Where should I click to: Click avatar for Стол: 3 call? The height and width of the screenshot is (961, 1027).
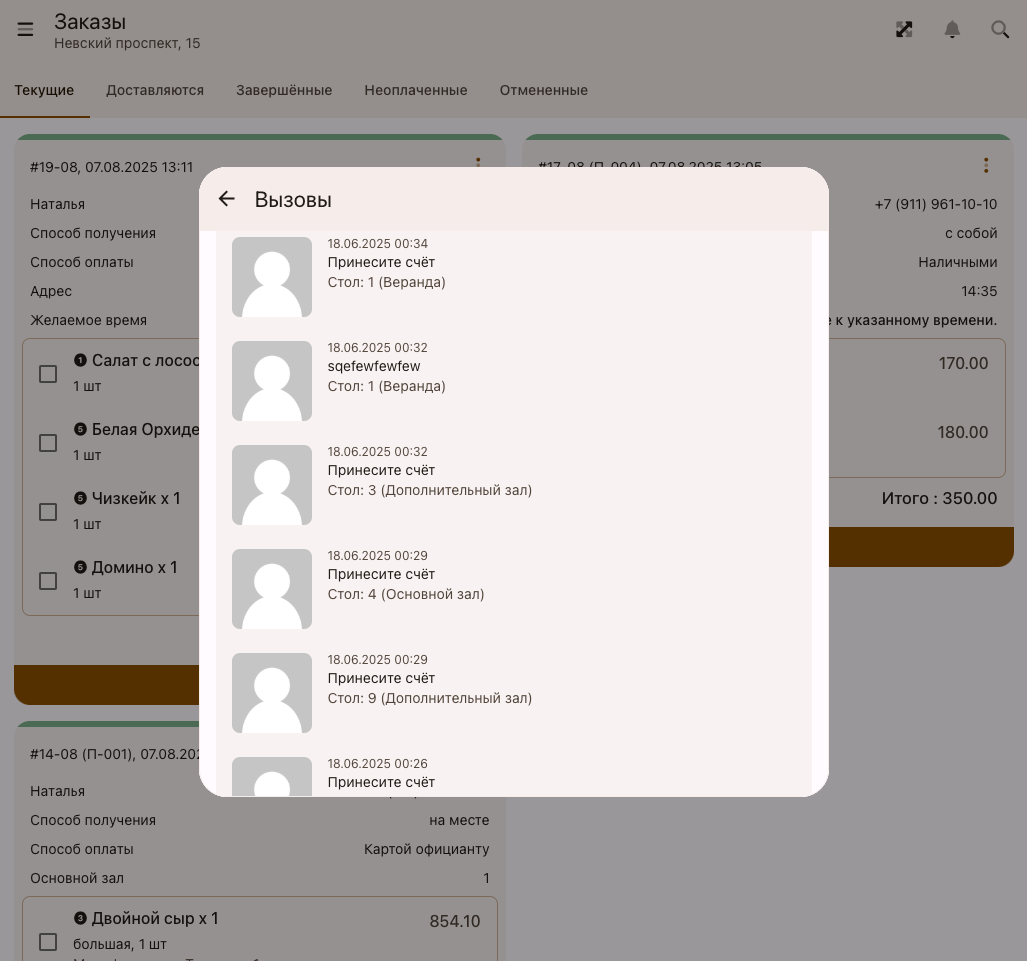tap(272, 485)
